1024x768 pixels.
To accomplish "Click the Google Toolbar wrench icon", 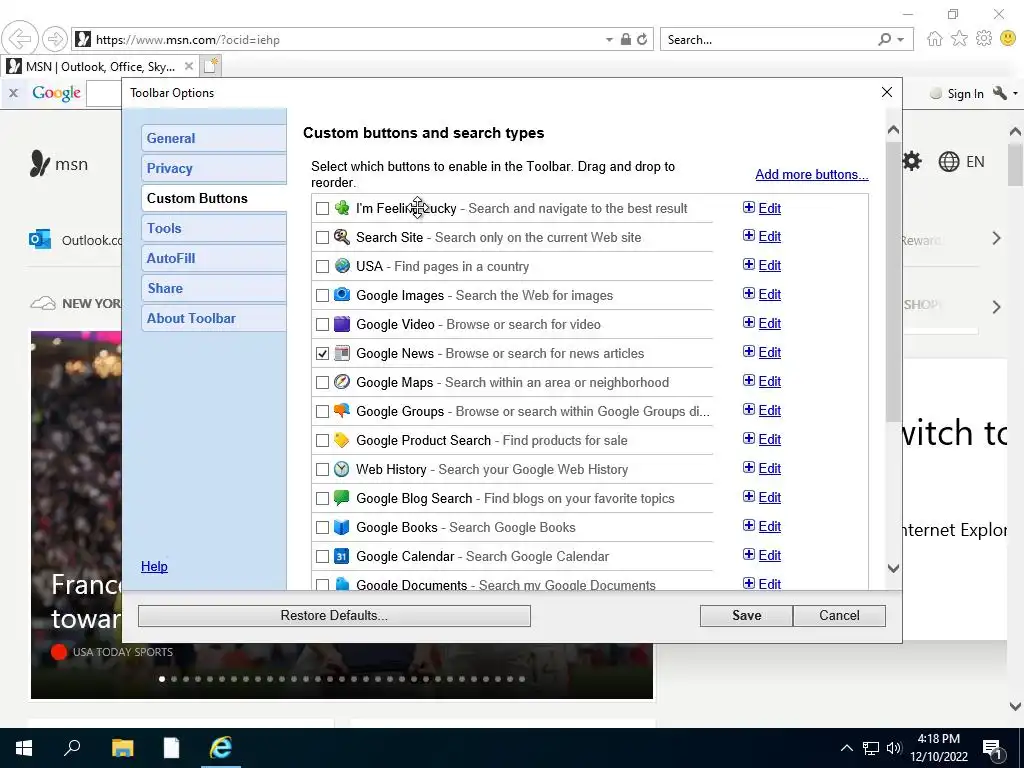I will pyautogui.click(x=1000, y=93).
